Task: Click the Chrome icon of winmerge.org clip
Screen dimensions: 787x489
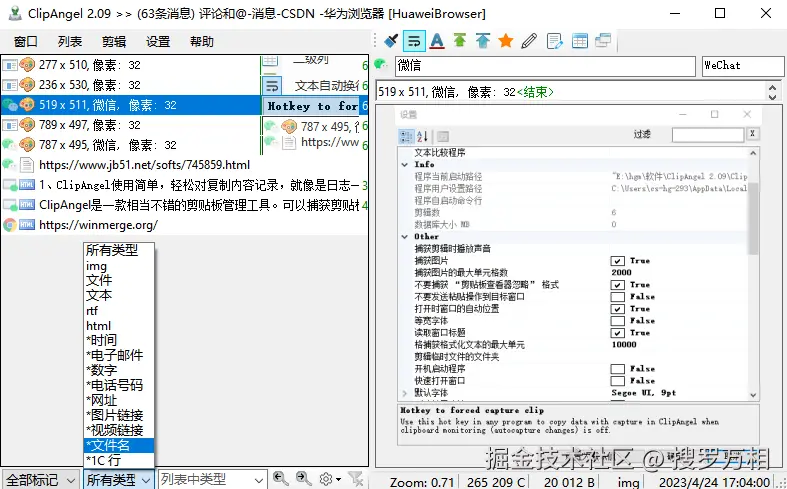Action: pos(9,225)
